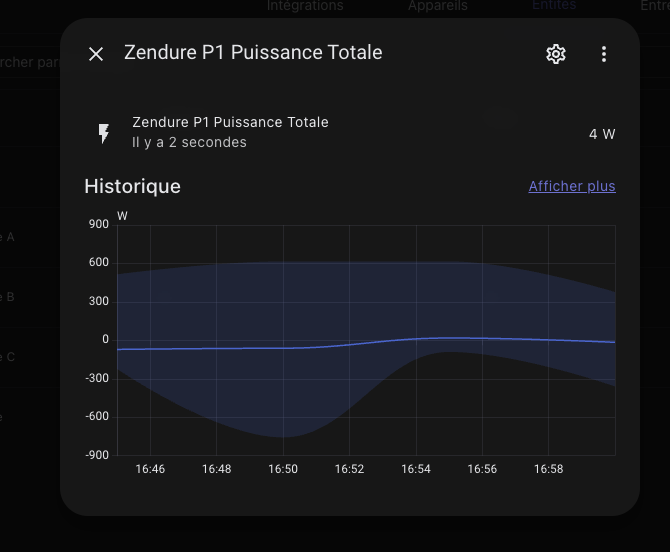
Task: Switch to the Appareils tab
Action: [x=438, y=6]
